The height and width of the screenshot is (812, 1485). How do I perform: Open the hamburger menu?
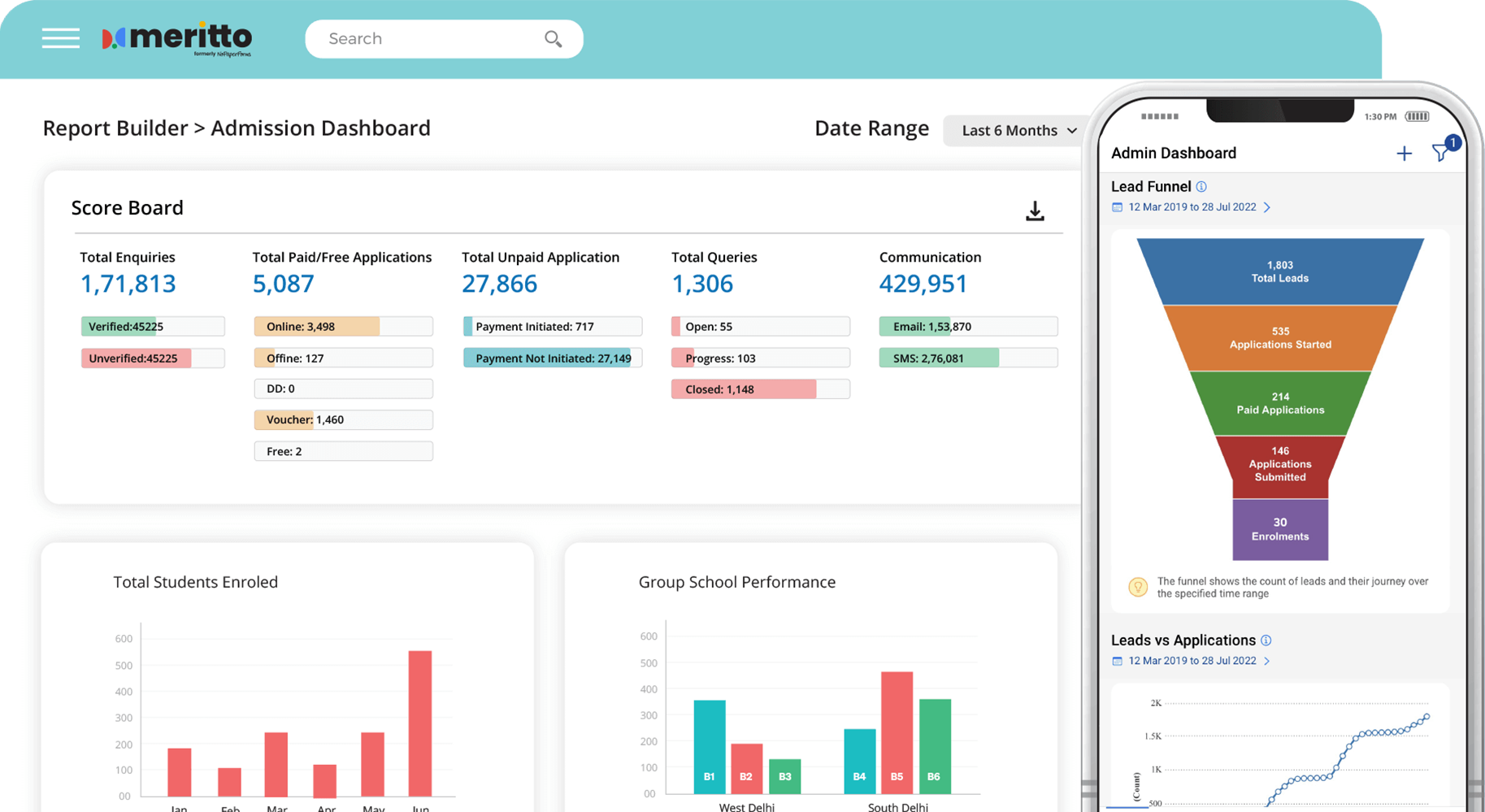point(61,38)
